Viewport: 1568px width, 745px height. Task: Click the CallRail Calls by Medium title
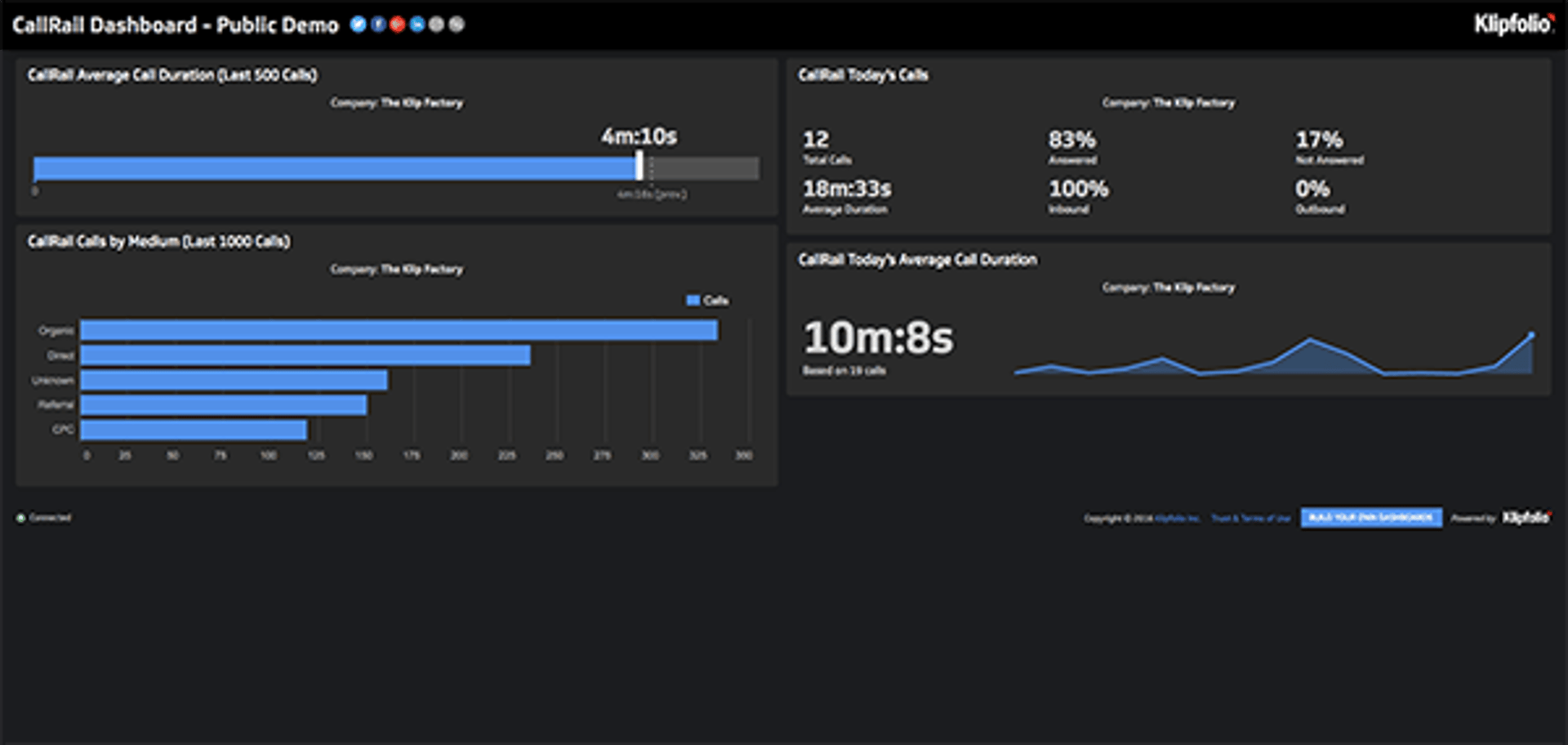[x=159, y=242]
